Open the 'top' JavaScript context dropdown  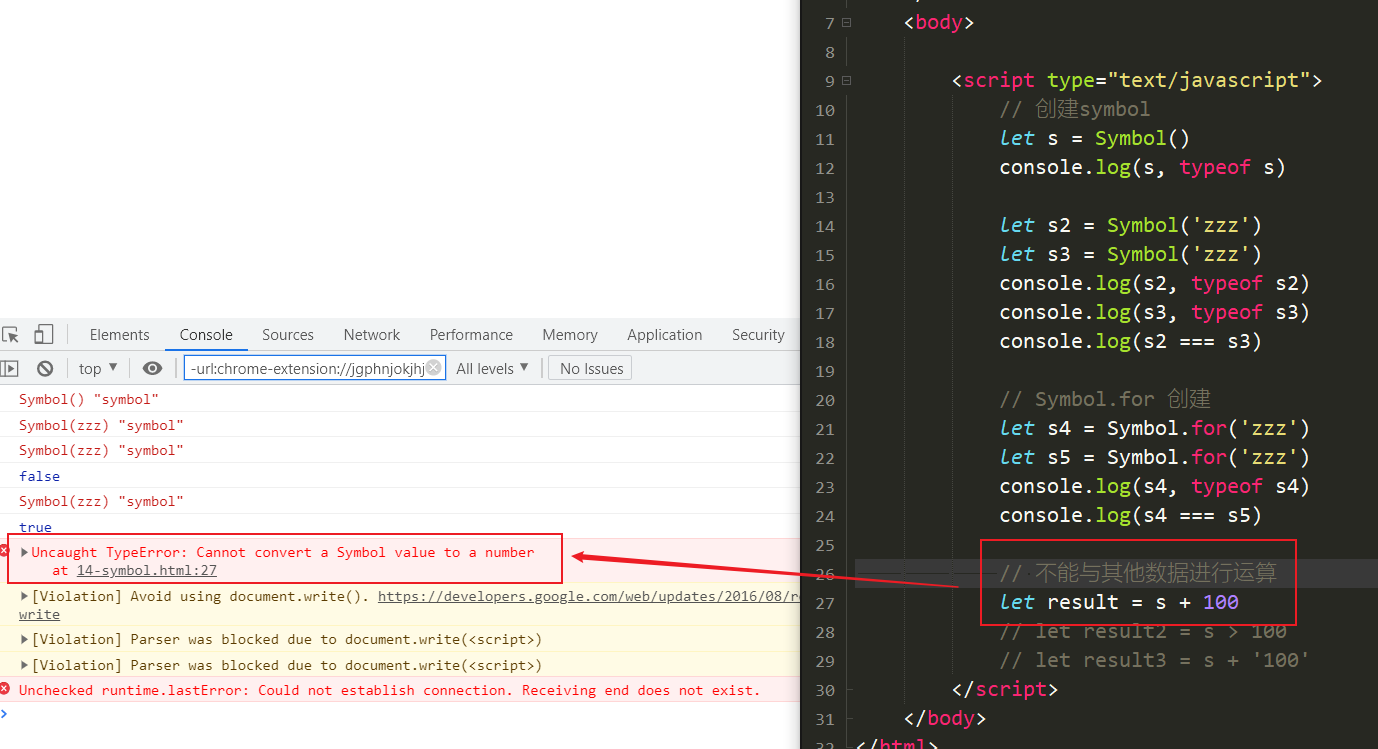coord(98,369)
